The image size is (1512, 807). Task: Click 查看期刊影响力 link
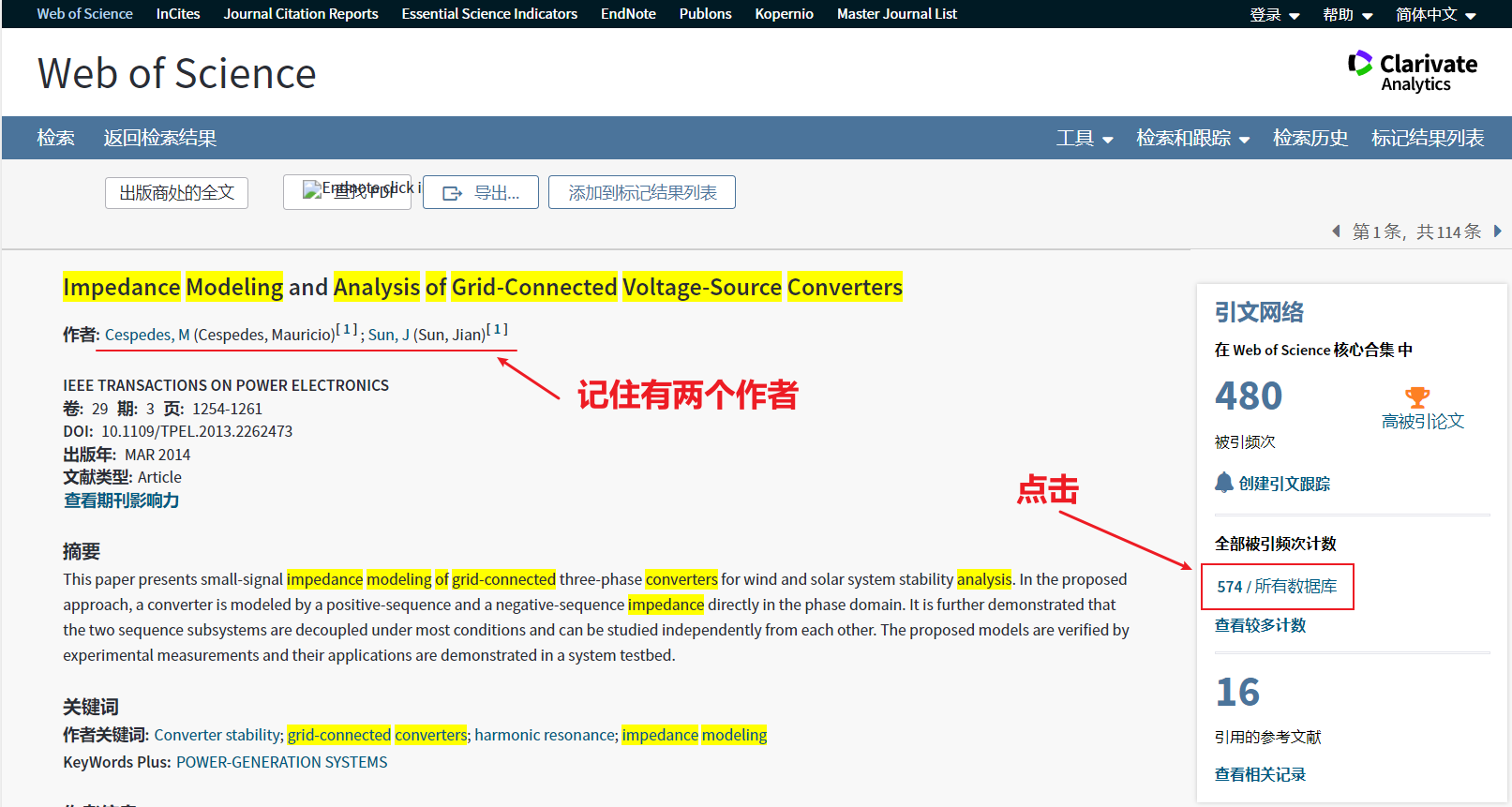[121, 501]
